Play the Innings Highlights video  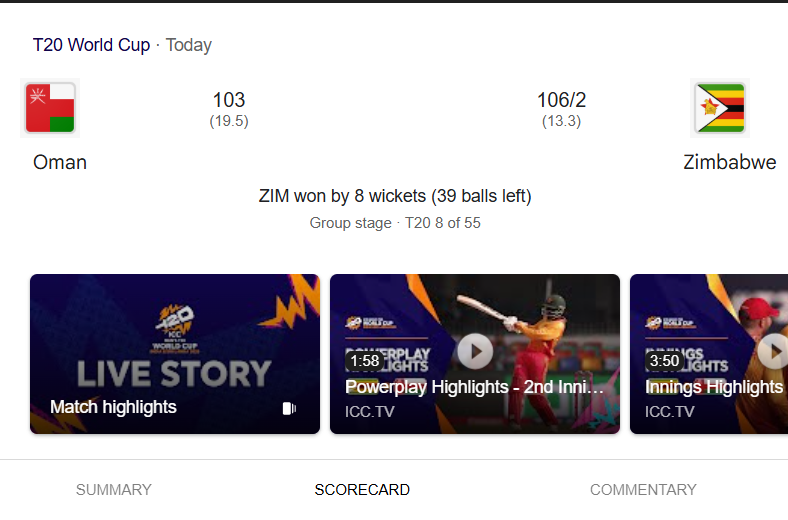(x=773, y=351)
